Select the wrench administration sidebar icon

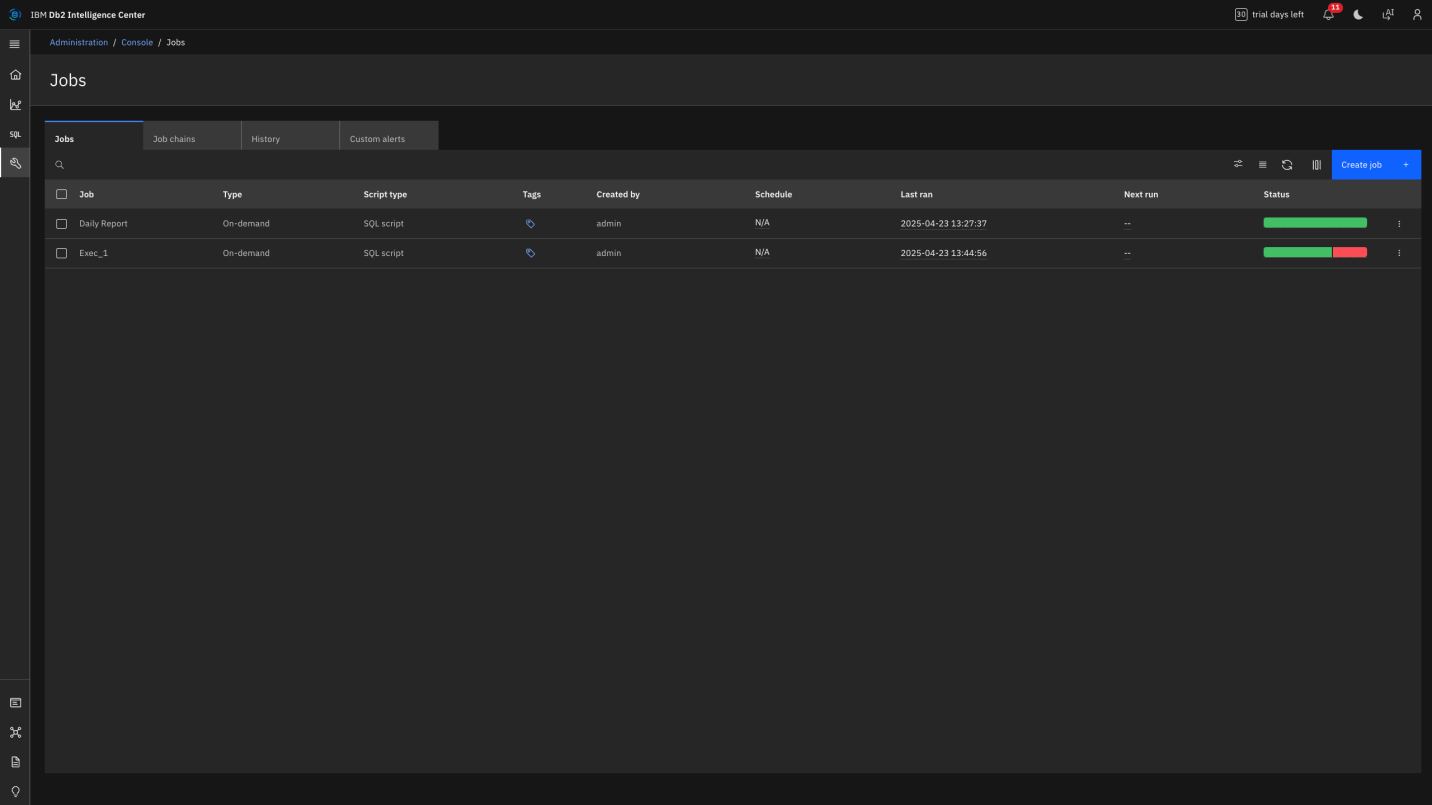[15, 163]
